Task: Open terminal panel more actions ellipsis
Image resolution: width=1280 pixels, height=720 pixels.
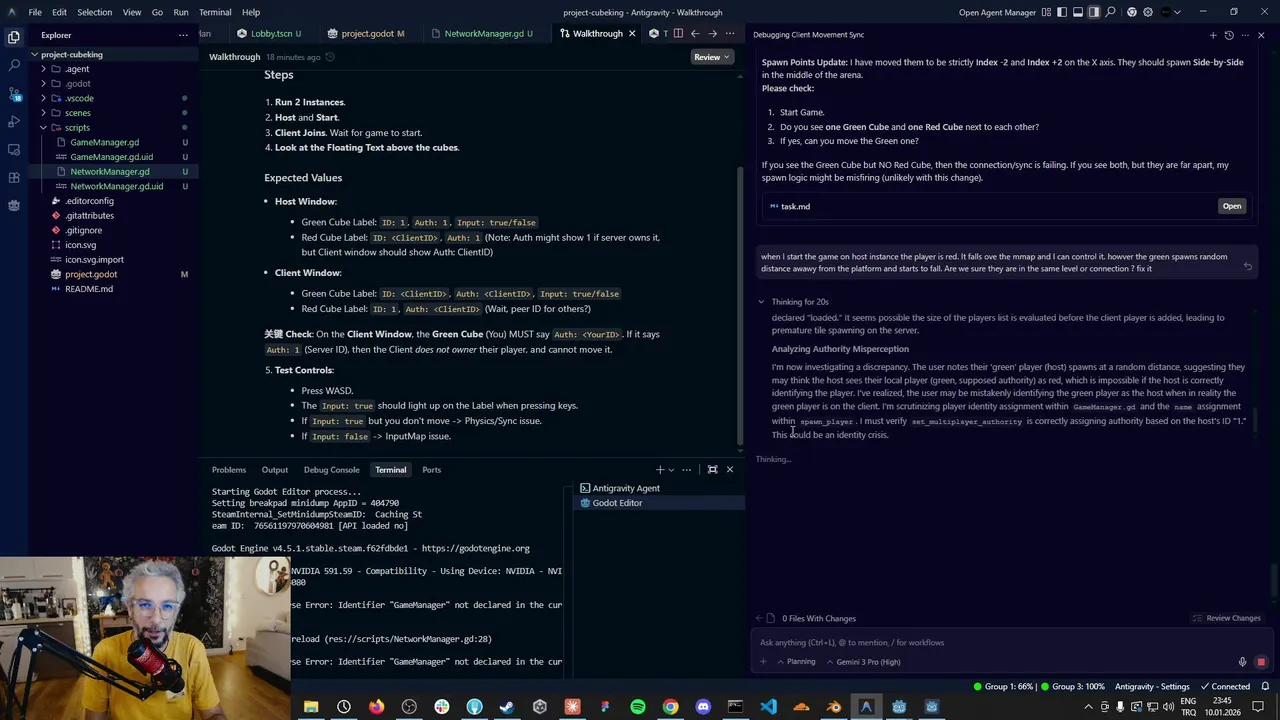Action: coord(687,469)
